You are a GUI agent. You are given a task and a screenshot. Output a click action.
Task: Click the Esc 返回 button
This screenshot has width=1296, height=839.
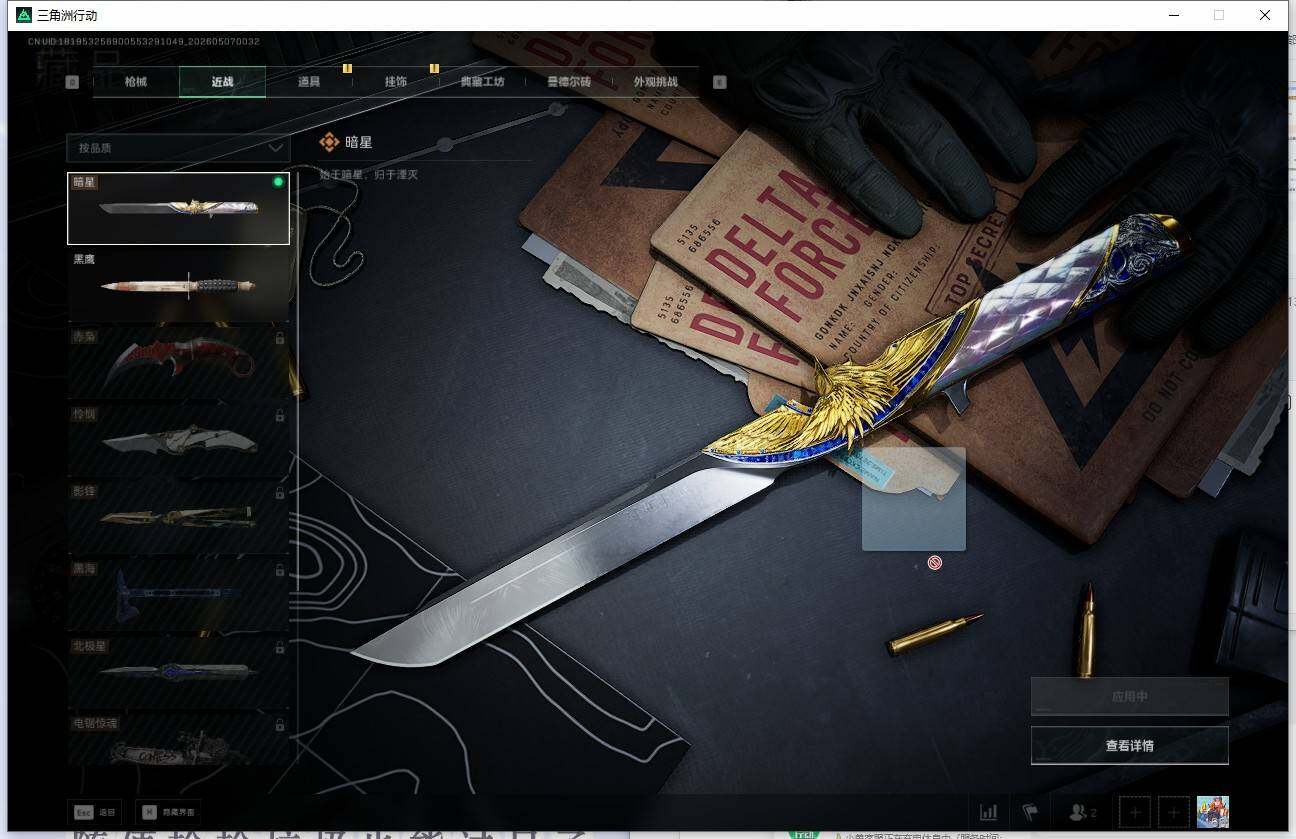[x=95, y=812]
